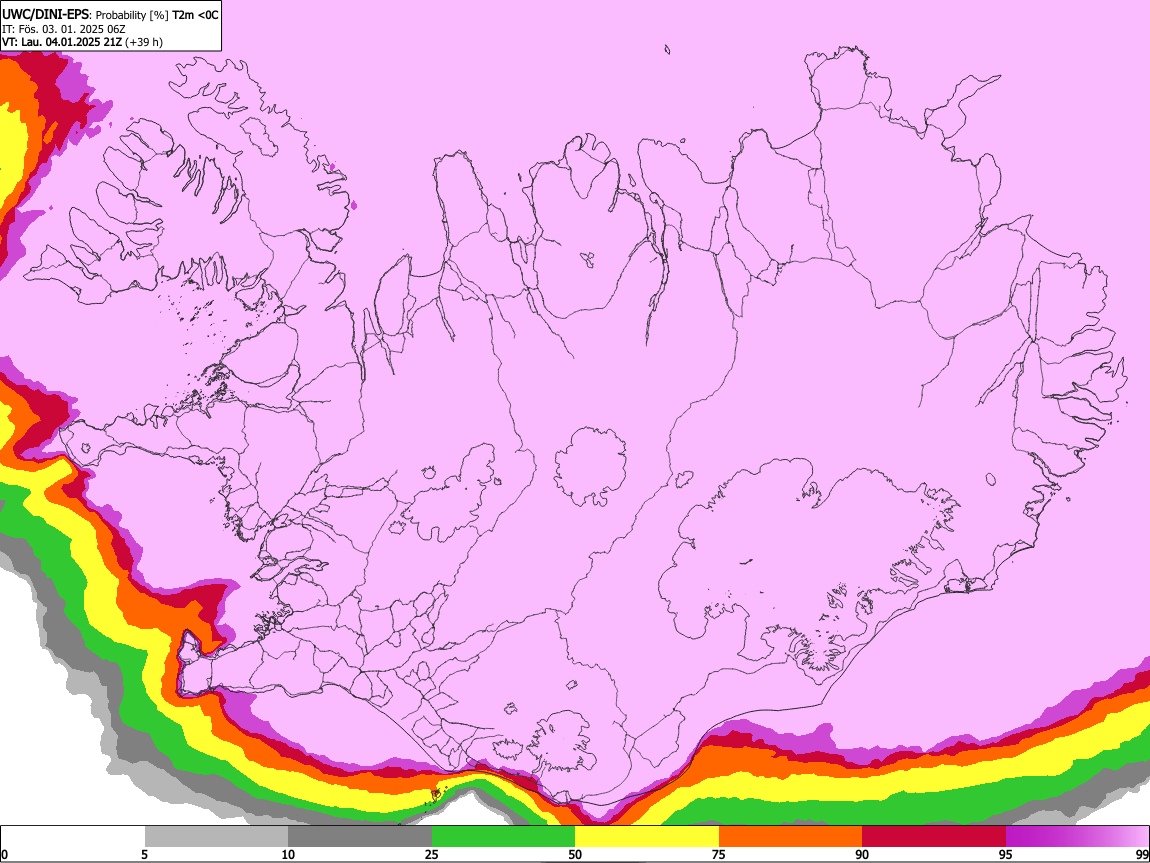This screenshot has width=1150, height=863.
Task: Click the legend label '0'
Action: pyautogui.click(x=4, y=854)
